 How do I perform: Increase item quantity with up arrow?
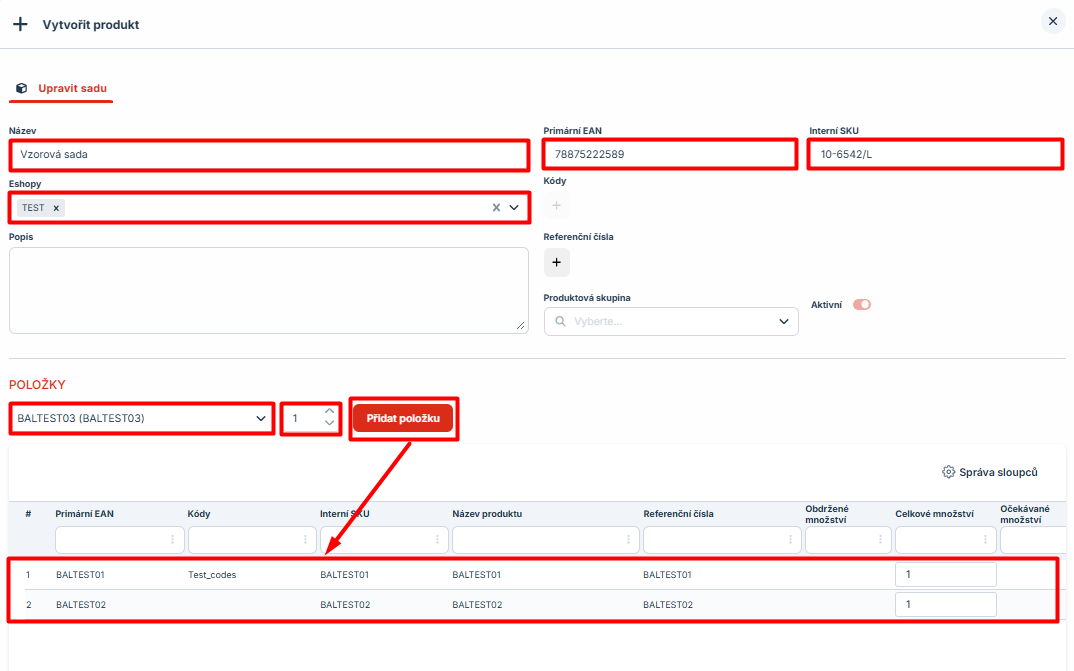click(330, 411)
